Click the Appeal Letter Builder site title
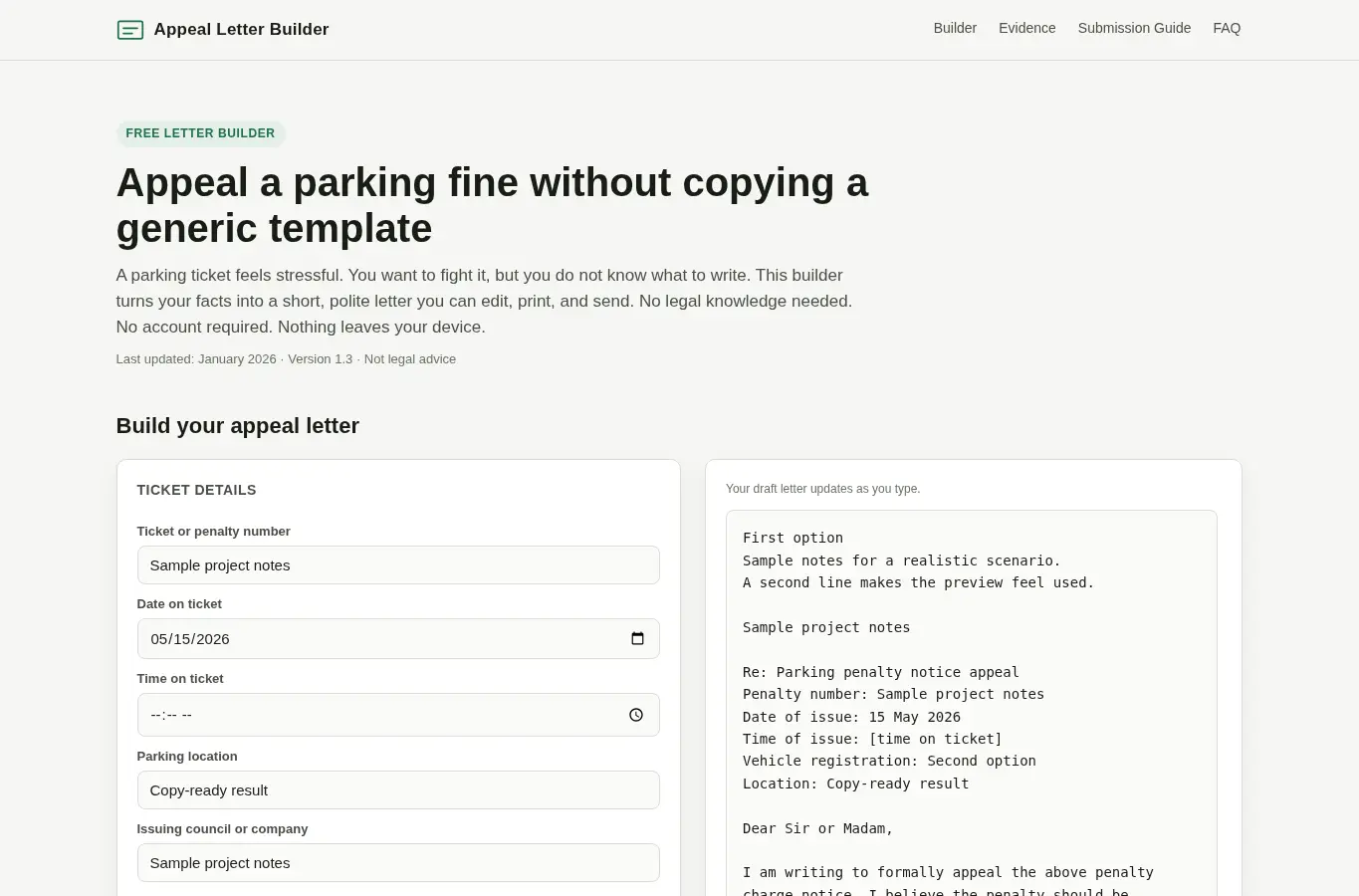 pos(241,29)
